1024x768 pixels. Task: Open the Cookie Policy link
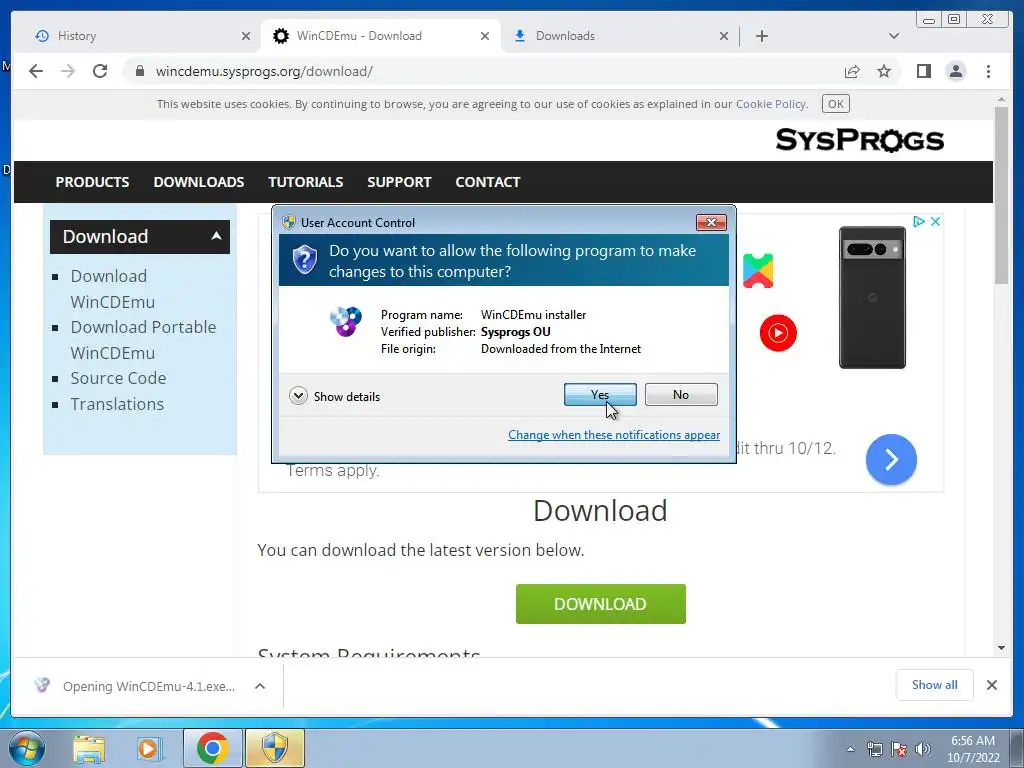point(771,104)
